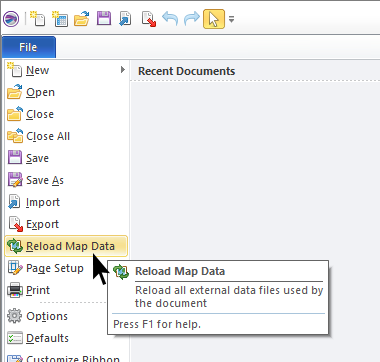Viewport: 380px width, 362px height.
Task: Redo action with right-curving arrow
Action: click(192, 18)
